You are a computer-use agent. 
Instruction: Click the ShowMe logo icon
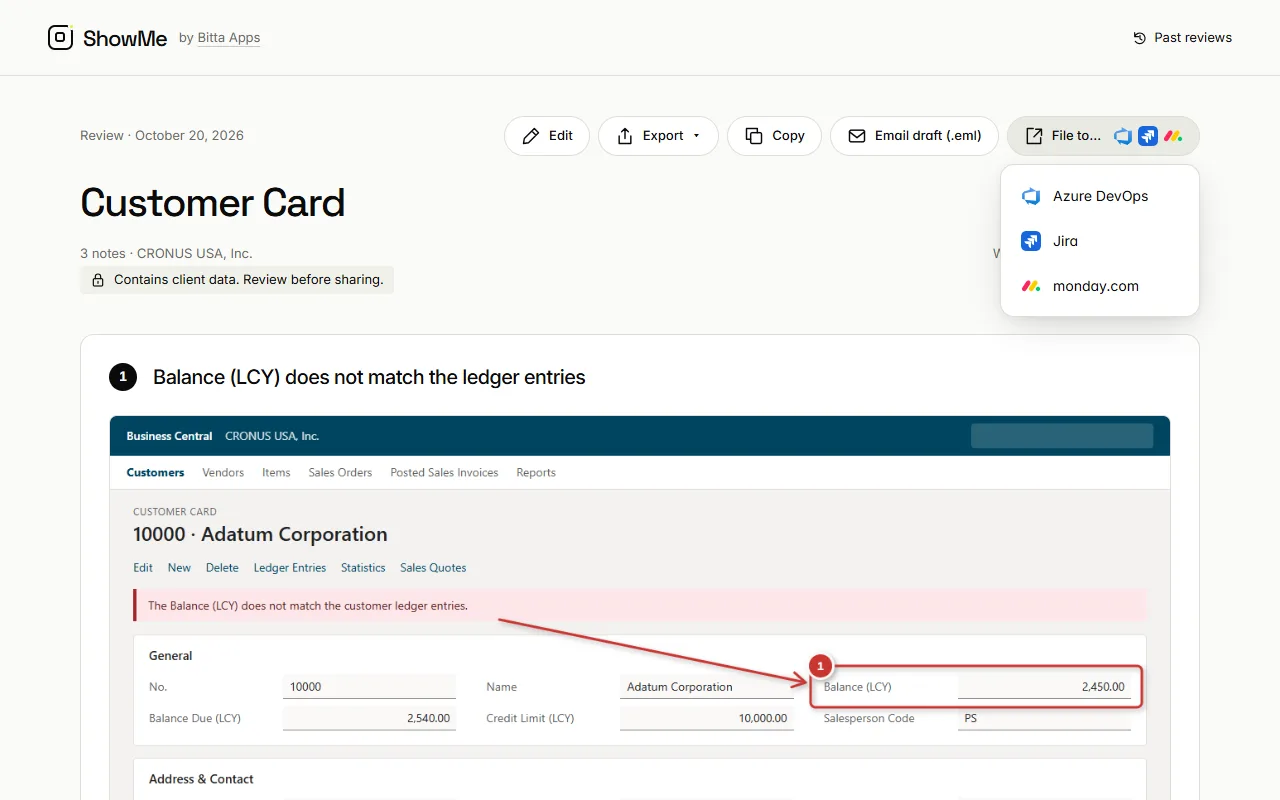(x=61, y=38)
